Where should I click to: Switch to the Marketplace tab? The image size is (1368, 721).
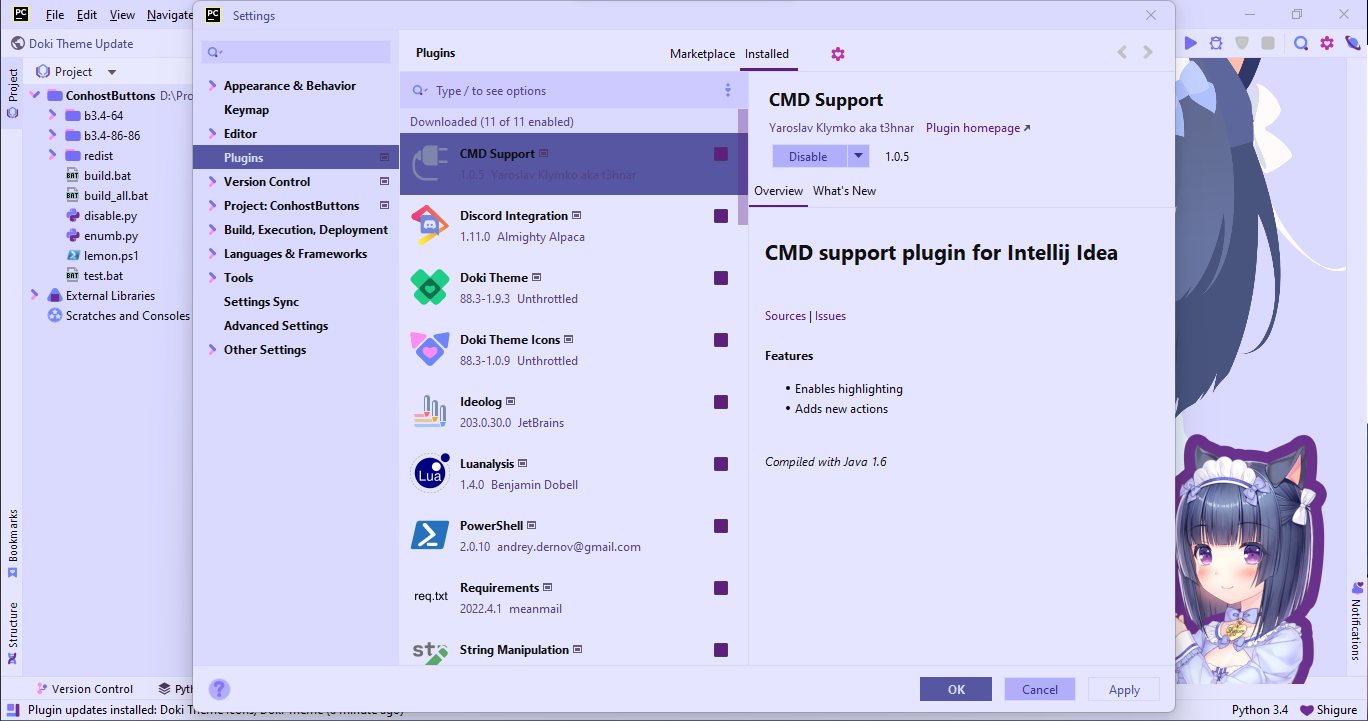coord(702,53)
